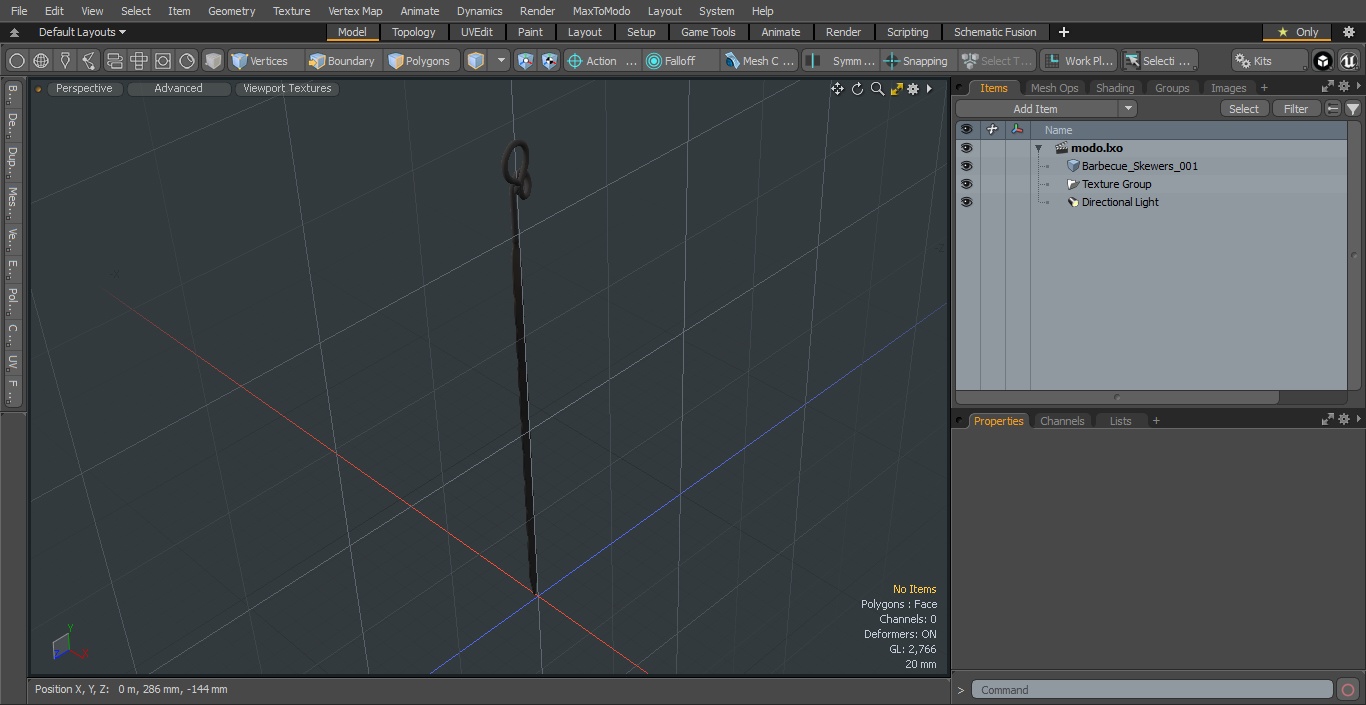The height and width of the screenshot is (705, 1366).
Task: Select the sphere primitive tool icon
Action: coord(17,61)
